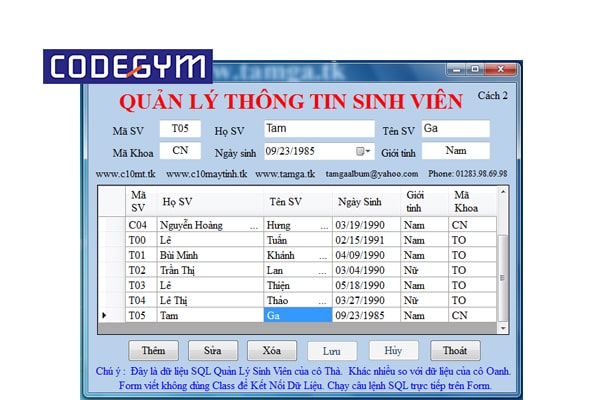The width and height of the screenshot is (600, 400).
Task: Select cell T02
Action: pos(141,270)
